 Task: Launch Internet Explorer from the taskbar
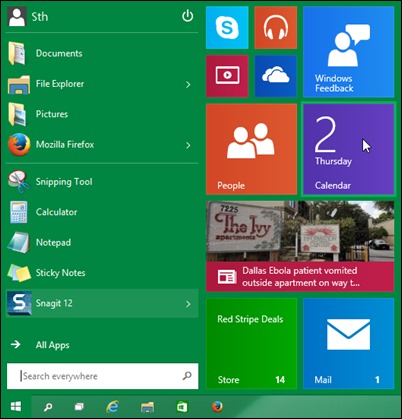[x=113, y=407]
